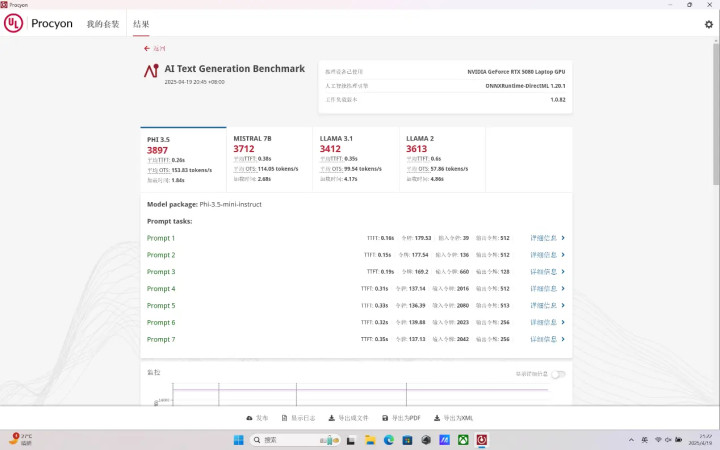Switch to the Results tab
This screenshot has height=450, width=720.
pyautogui.click(x=141, y=24)
